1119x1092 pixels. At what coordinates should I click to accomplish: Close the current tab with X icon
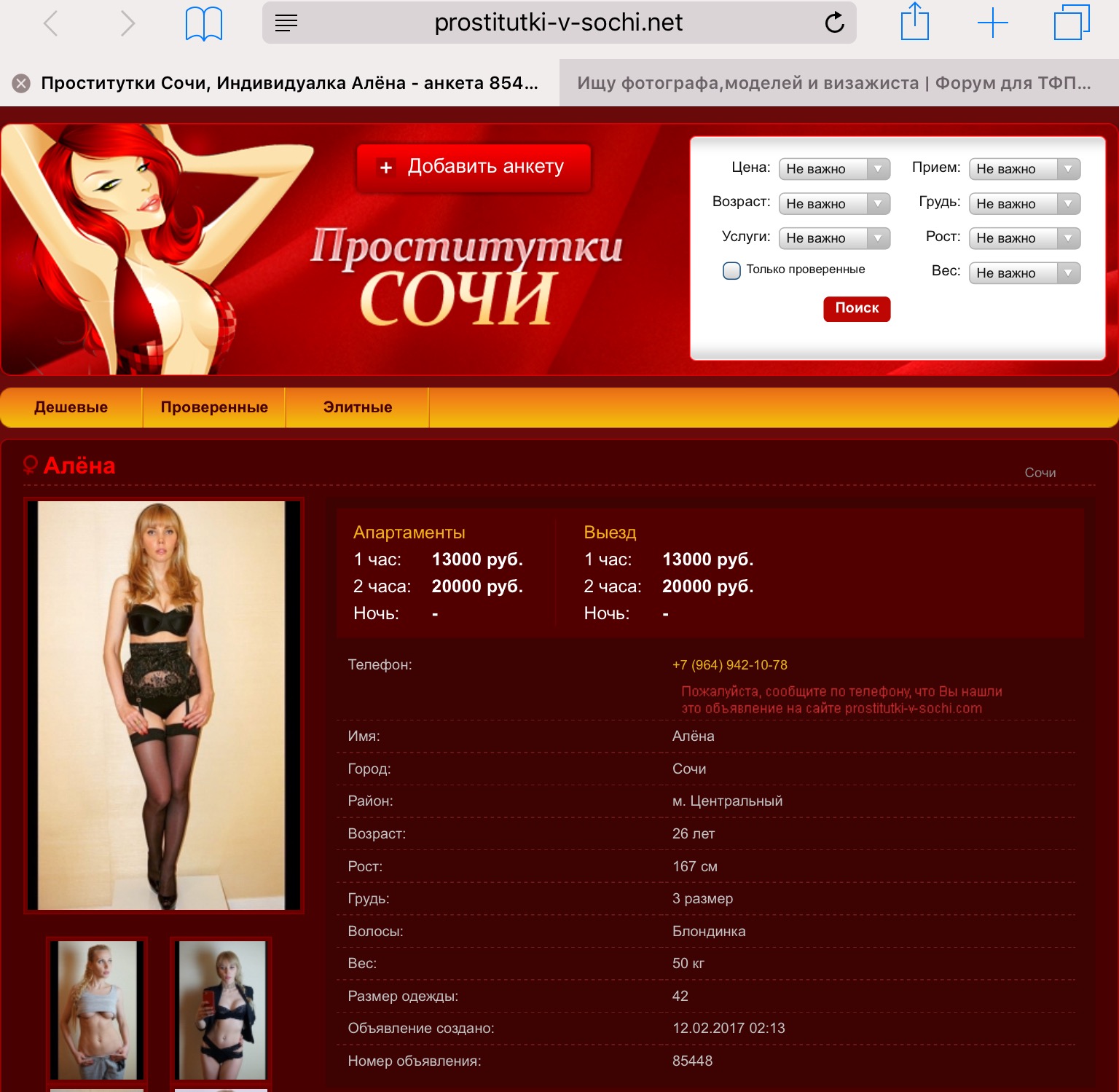coord(21,83)
